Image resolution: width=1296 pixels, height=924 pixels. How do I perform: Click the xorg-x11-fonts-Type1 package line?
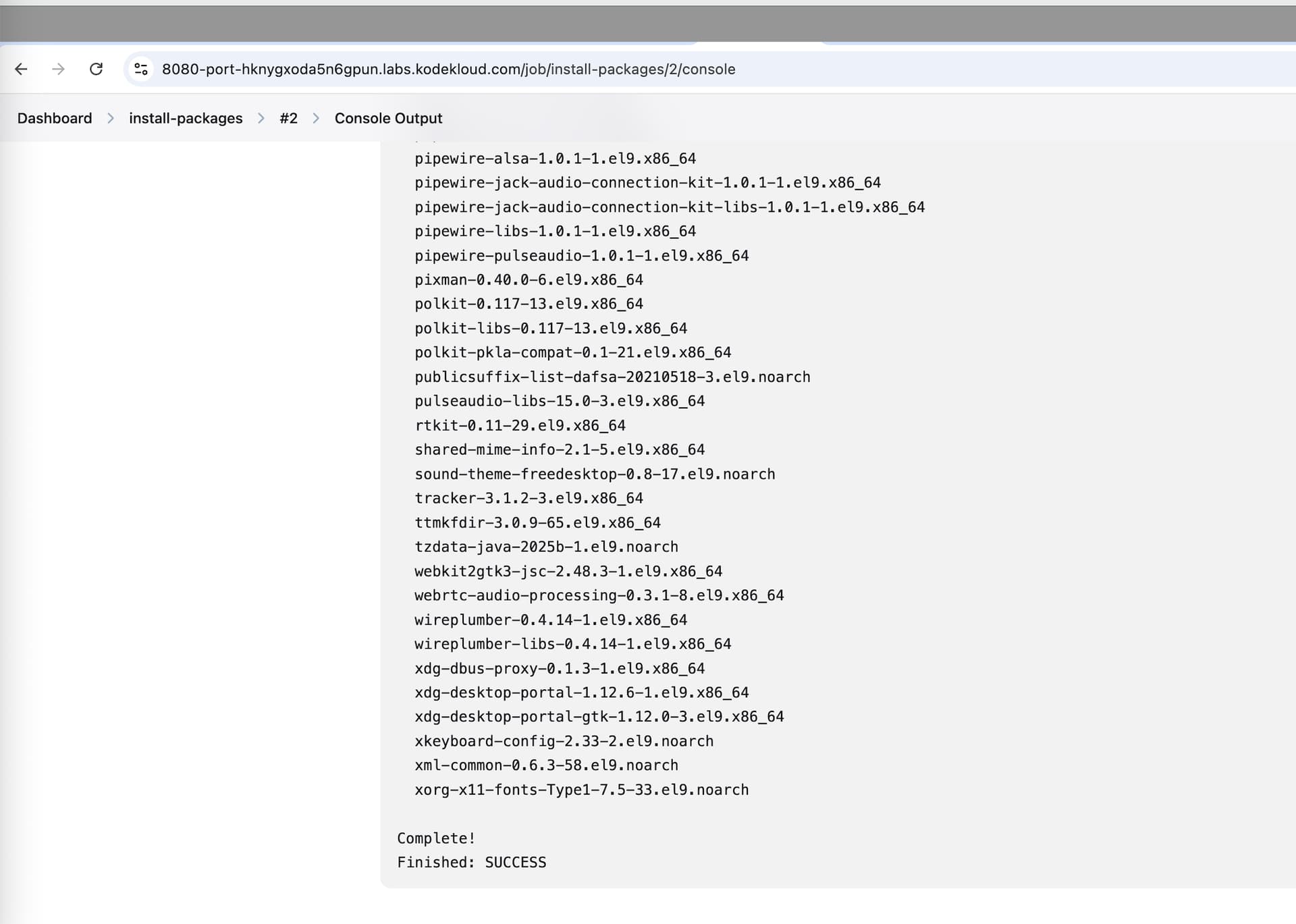coord(581,789)
